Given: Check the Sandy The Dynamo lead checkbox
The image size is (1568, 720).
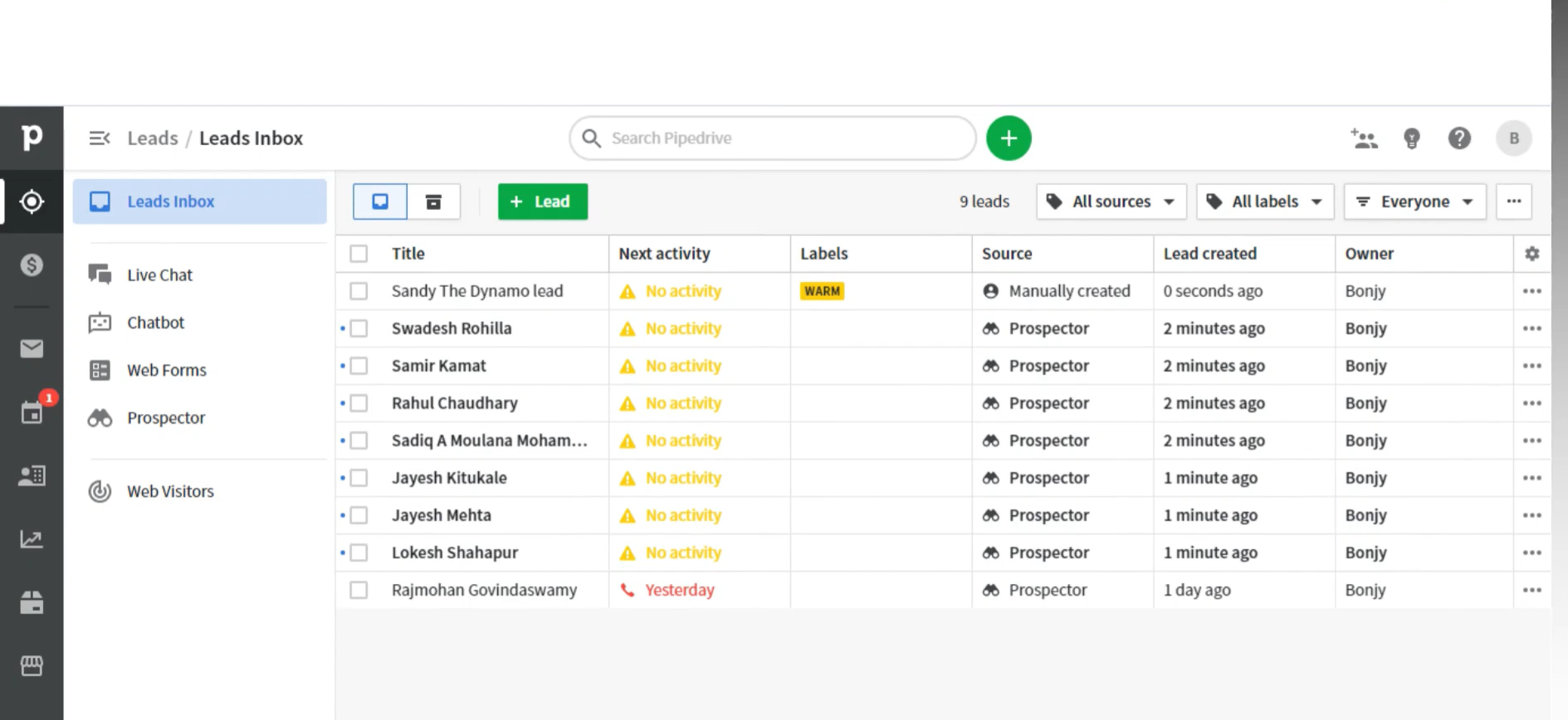Looking at the screenshot, I should pos(359,291).
